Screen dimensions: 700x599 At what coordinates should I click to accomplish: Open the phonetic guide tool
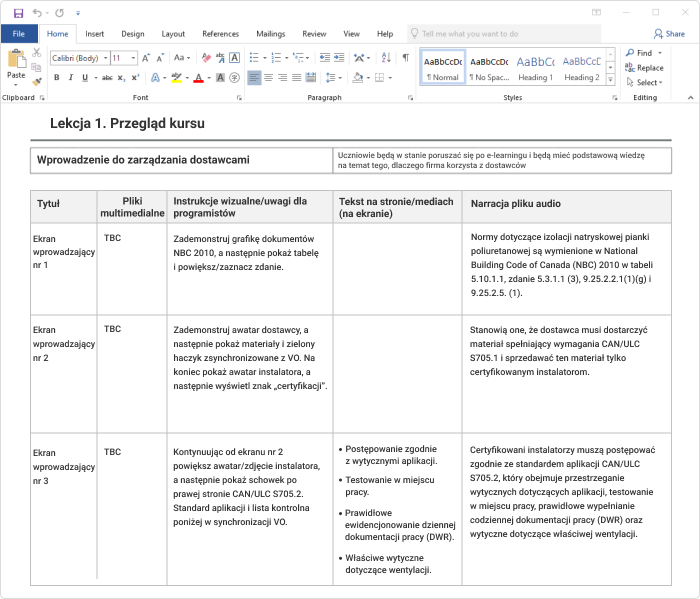click(220, 58)
